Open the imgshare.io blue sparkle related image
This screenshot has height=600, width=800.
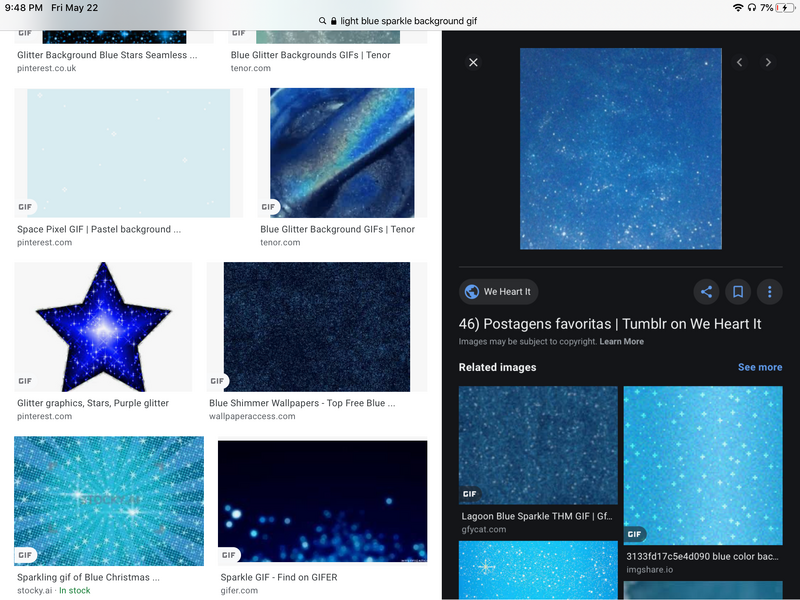[703, 465]
